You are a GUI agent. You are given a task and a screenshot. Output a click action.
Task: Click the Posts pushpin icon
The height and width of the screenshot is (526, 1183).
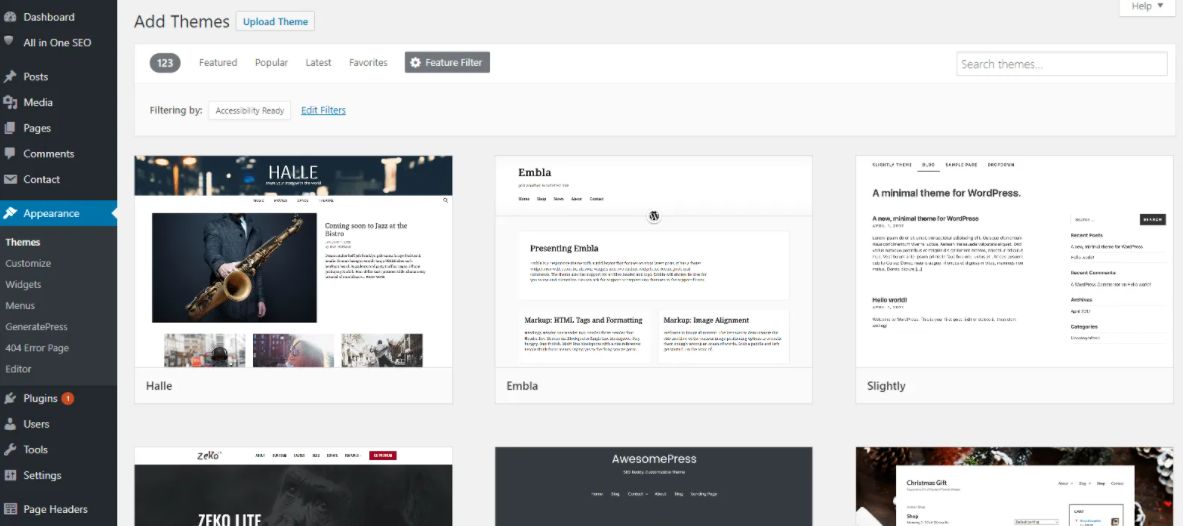(10, 76)
